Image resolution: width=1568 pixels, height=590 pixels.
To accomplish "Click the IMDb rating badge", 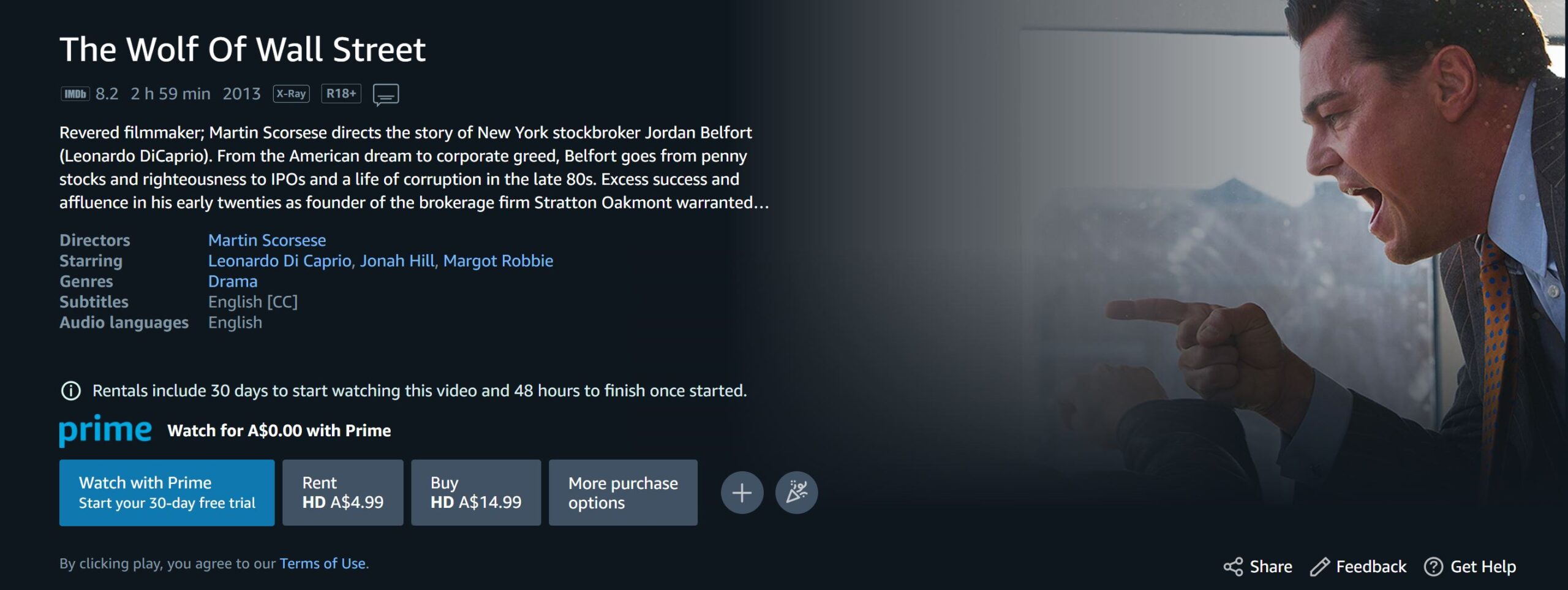I will click(75, 94).
